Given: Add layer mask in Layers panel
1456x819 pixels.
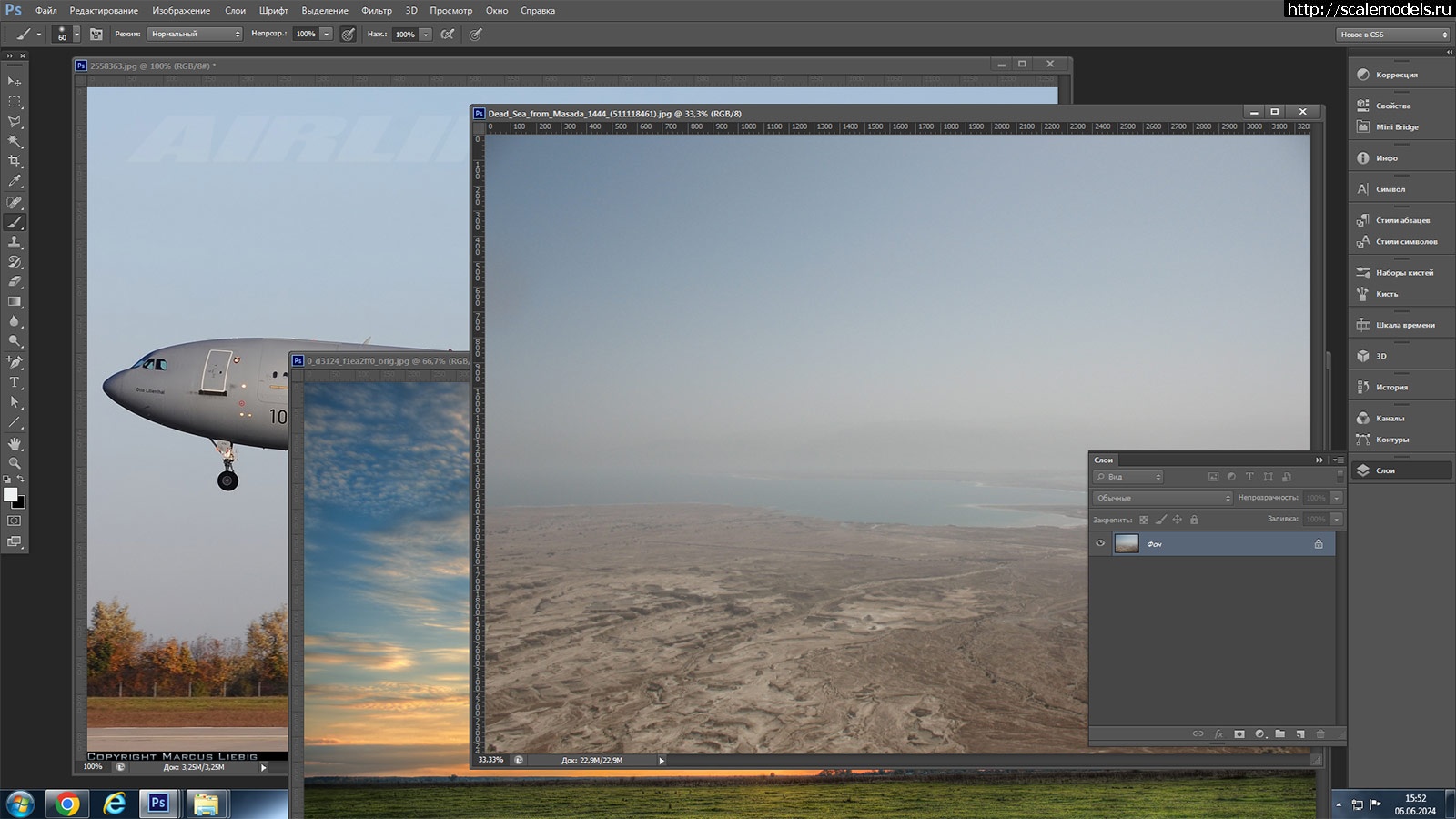Looking at the screenshot, I should pyautogui.click(x=1239, y=733).
